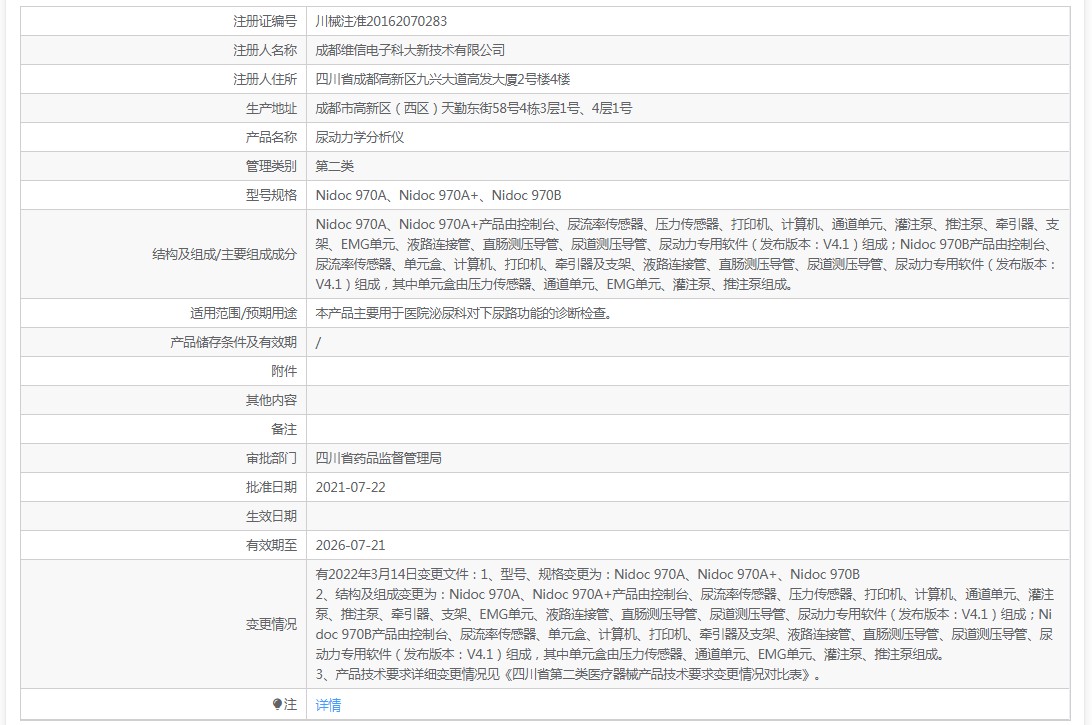Click the 注册人住所 label

pos(265,79)
